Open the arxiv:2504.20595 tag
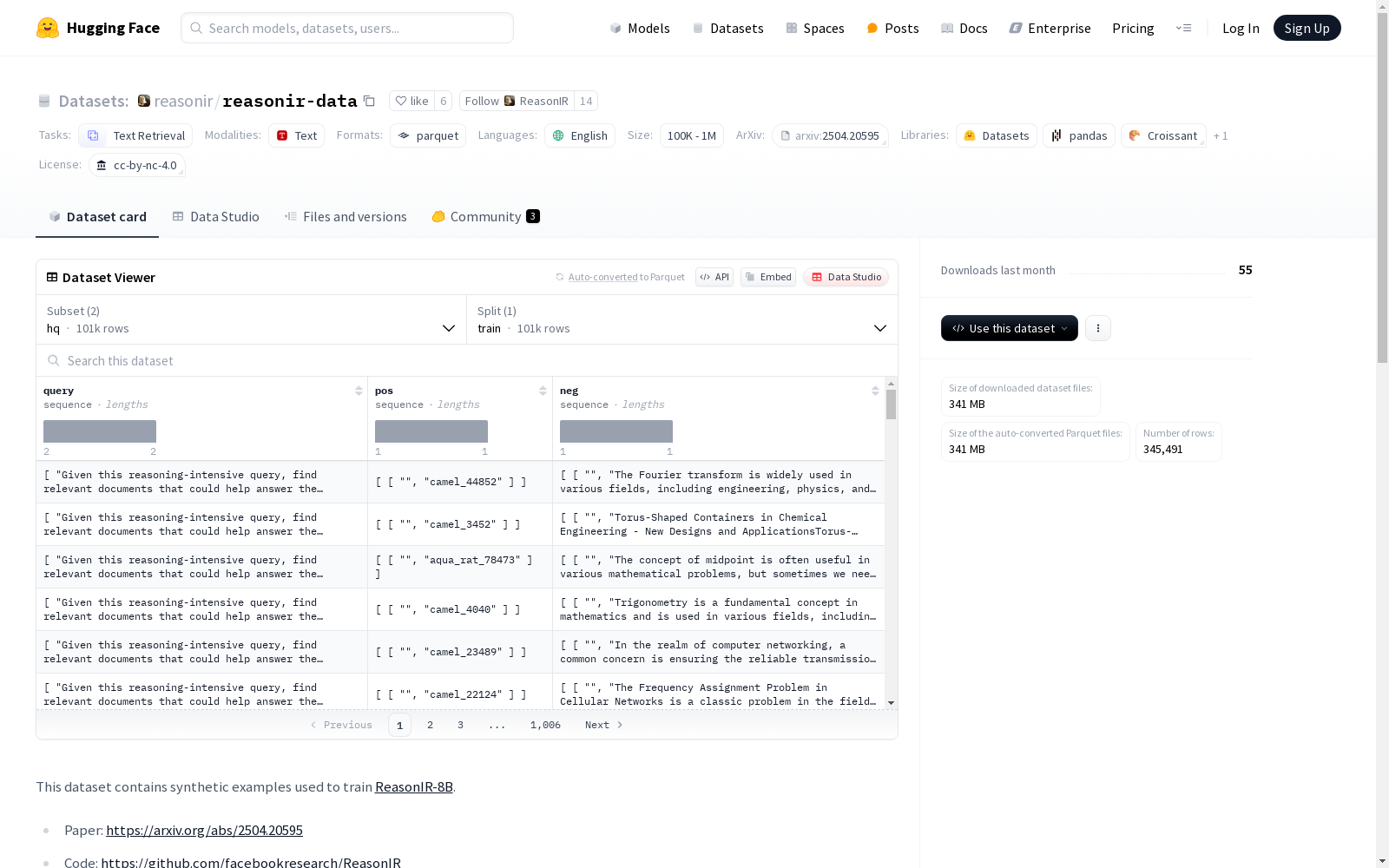 pos(830,135)
